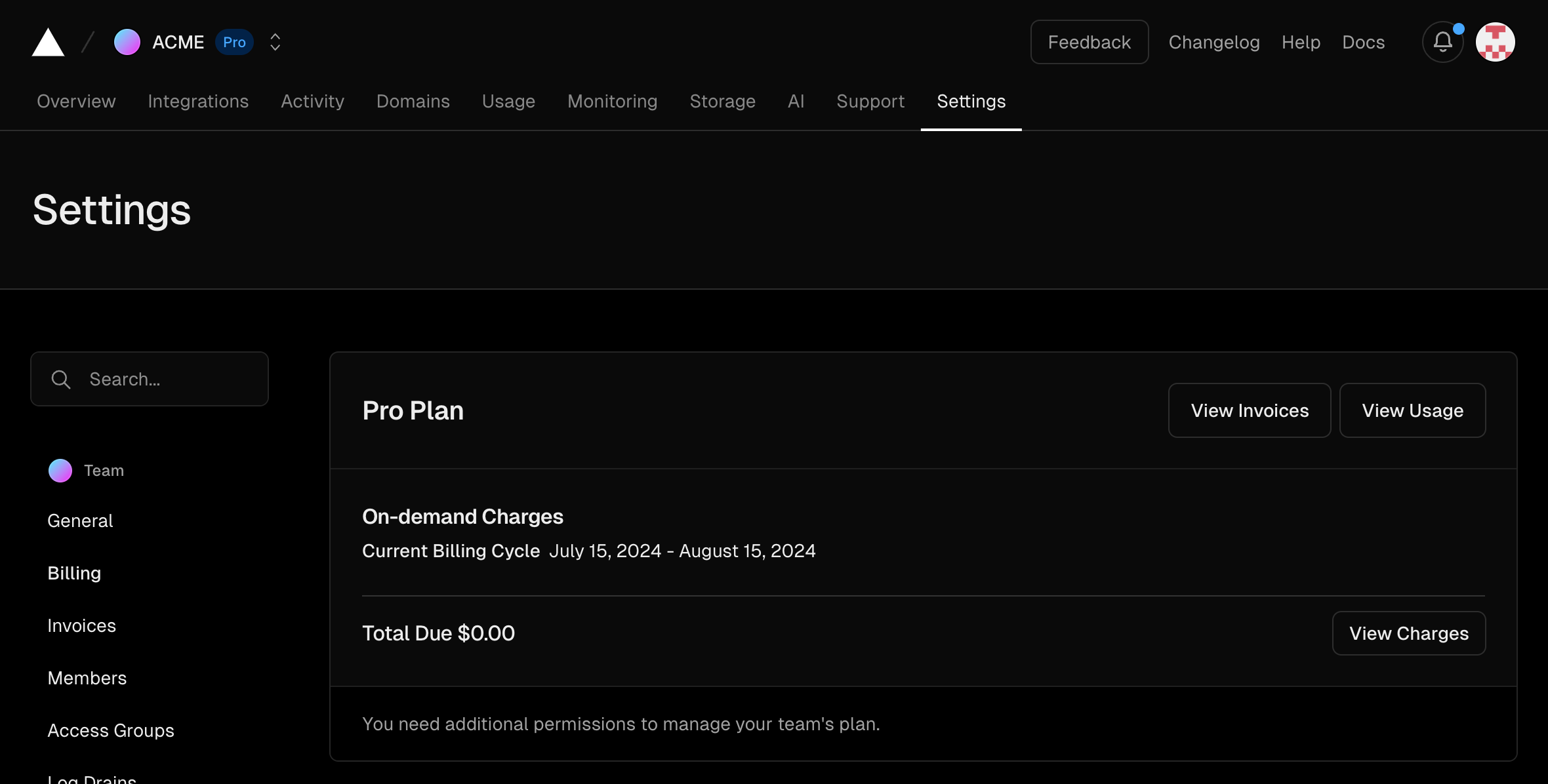Click the Team gradient icon in sidebar

[x=60, y=471]
